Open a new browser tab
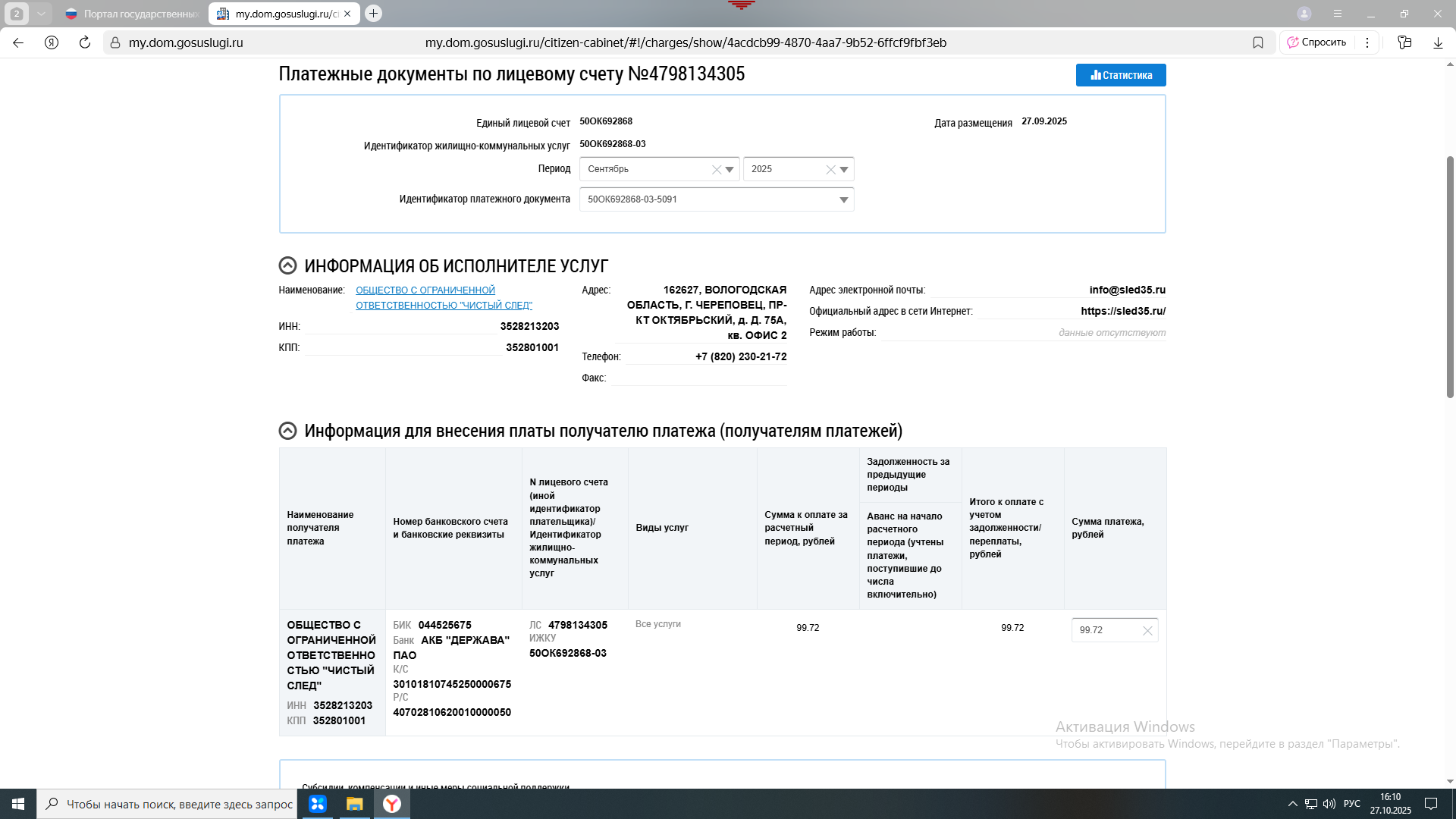1456x819 pixels. [373, 14]
